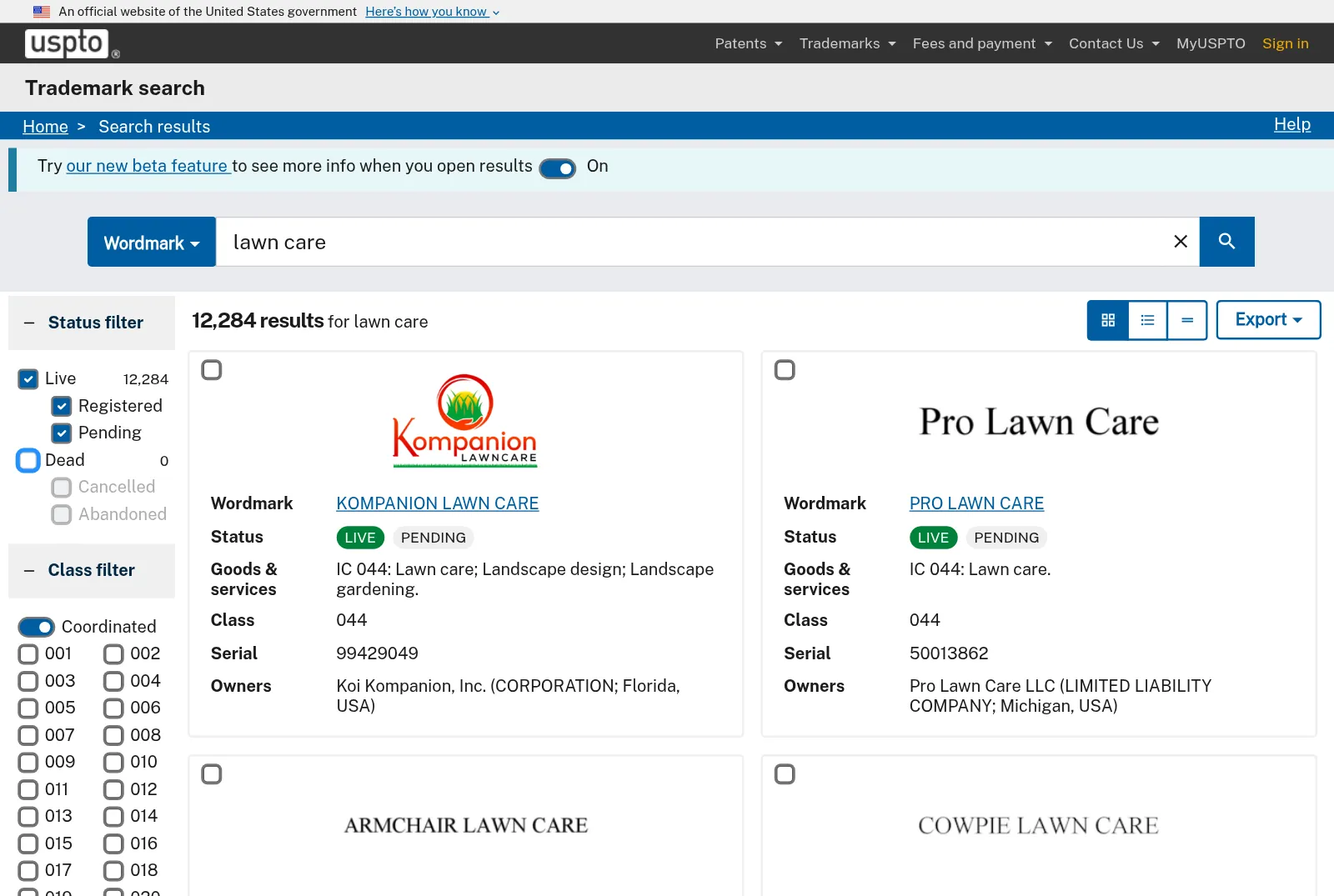Follow the 'our new beta feature' link

tap(148, 166)
